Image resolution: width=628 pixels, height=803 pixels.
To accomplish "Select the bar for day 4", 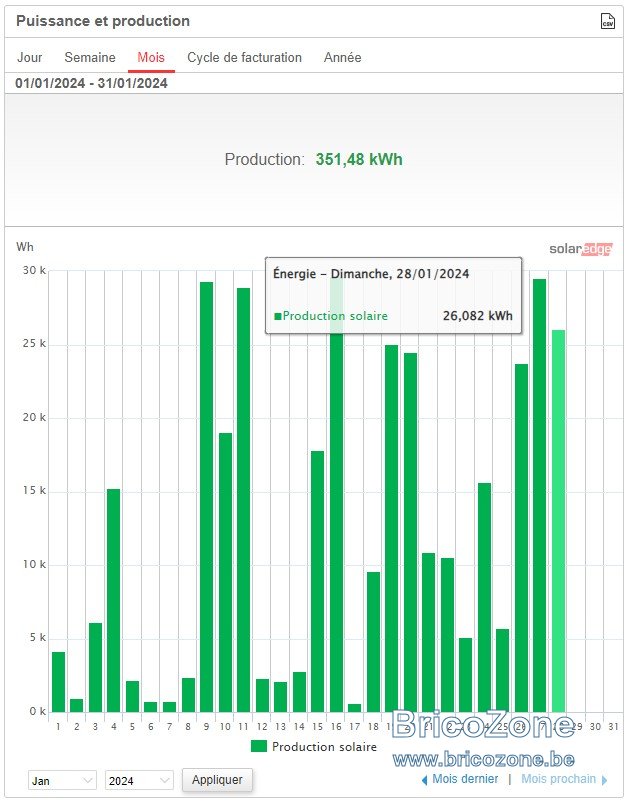I will tap(114, 601).
